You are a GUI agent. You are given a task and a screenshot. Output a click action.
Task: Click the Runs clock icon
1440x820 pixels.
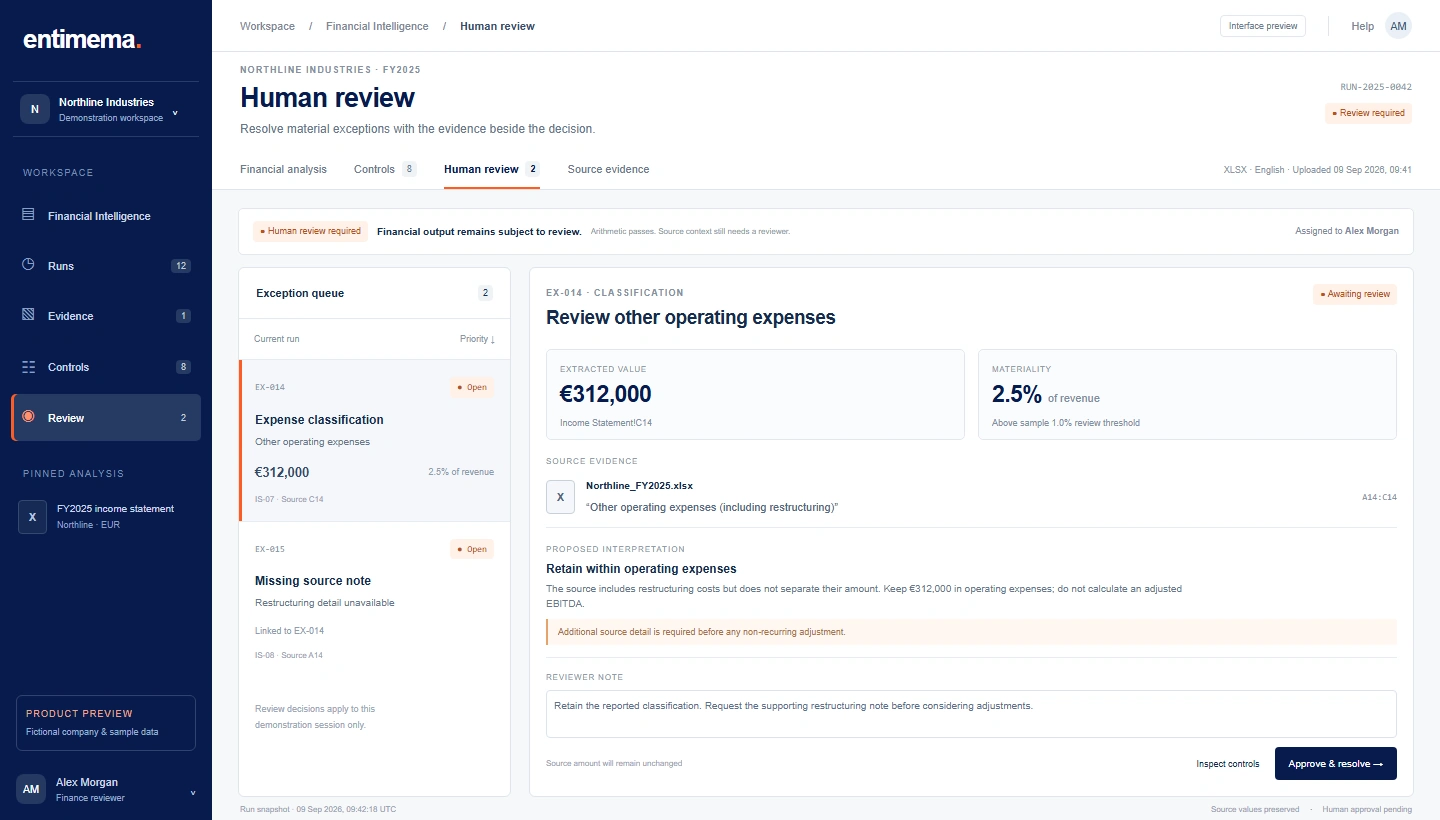28,265
